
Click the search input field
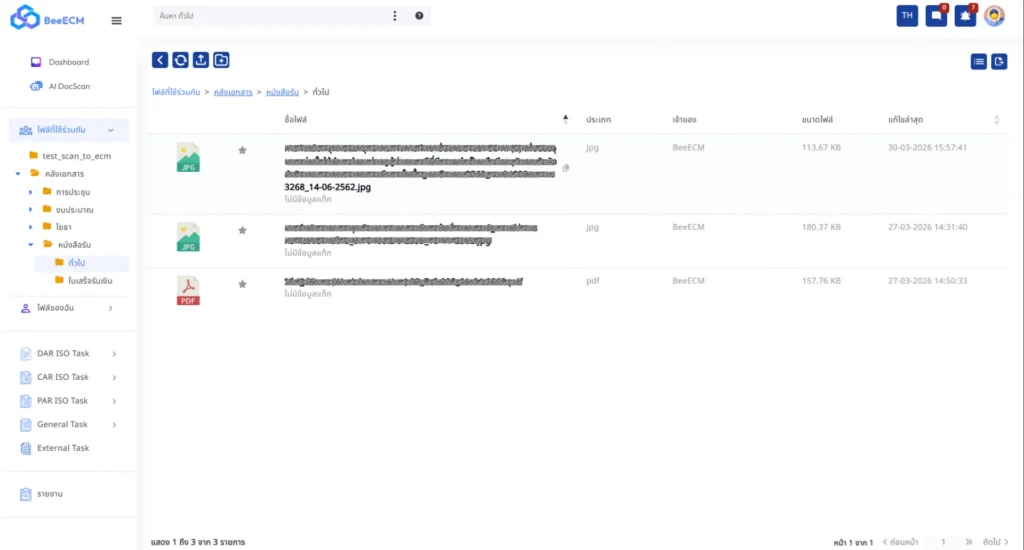tap(270, 16)
